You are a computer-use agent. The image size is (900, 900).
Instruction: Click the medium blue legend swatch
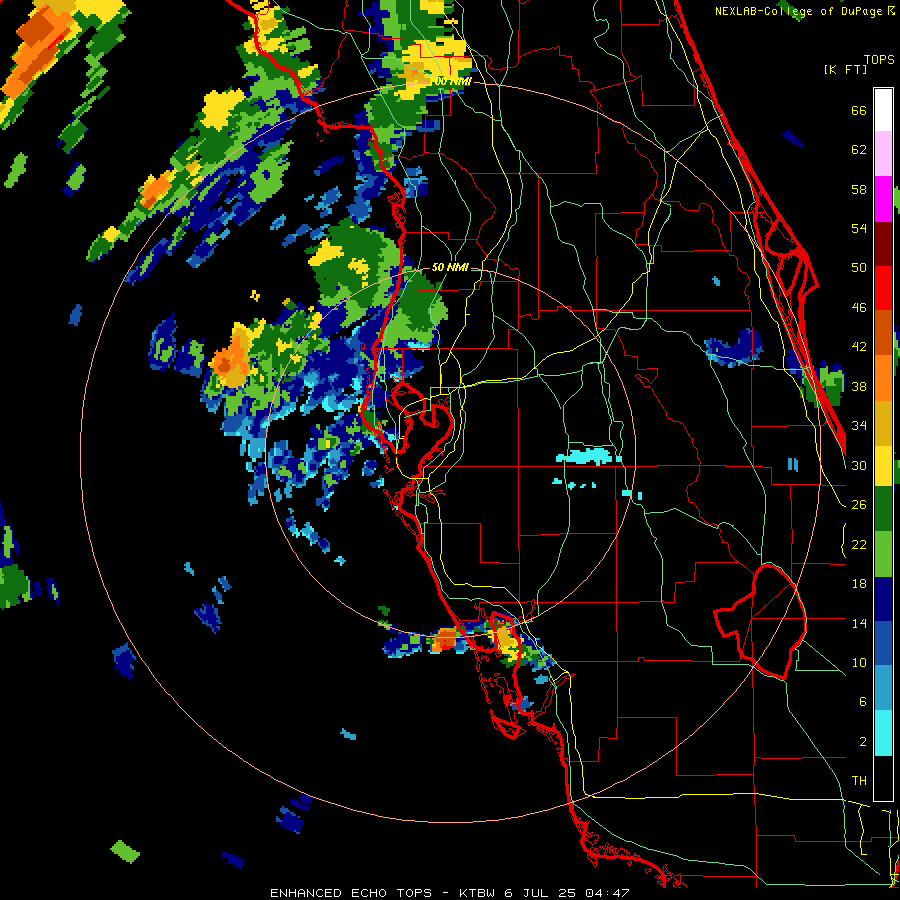click(883, 643)
